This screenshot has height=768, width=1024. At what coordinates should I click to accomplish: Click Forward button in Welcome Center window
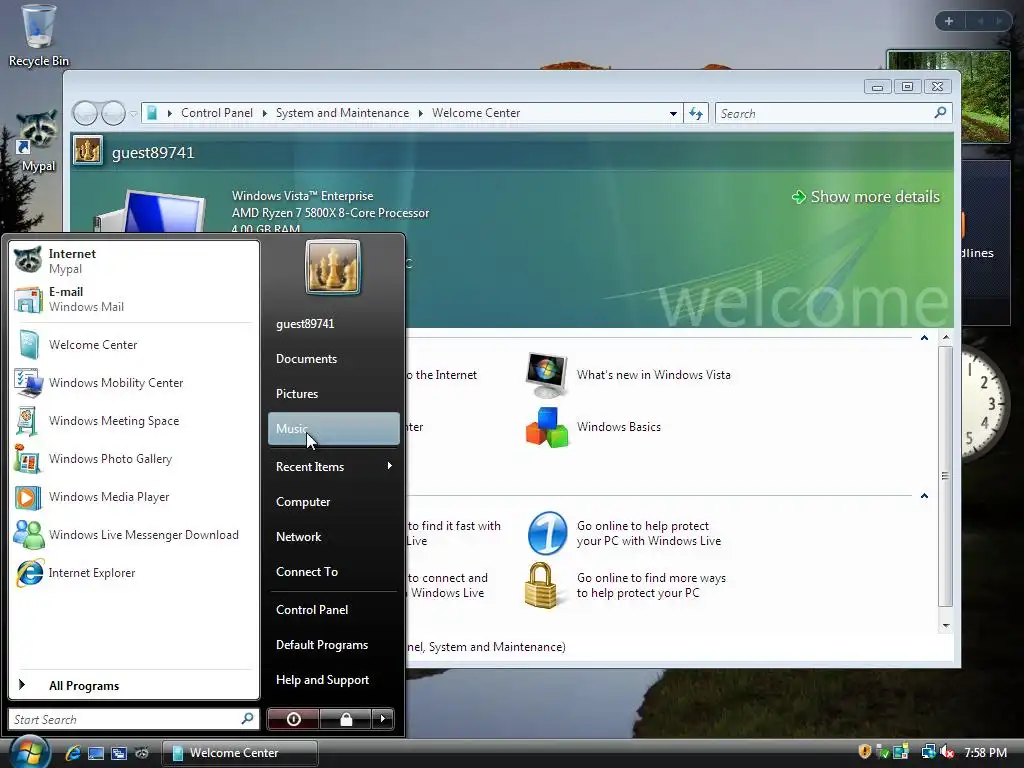pyautogui.click(x=113, y=113)
